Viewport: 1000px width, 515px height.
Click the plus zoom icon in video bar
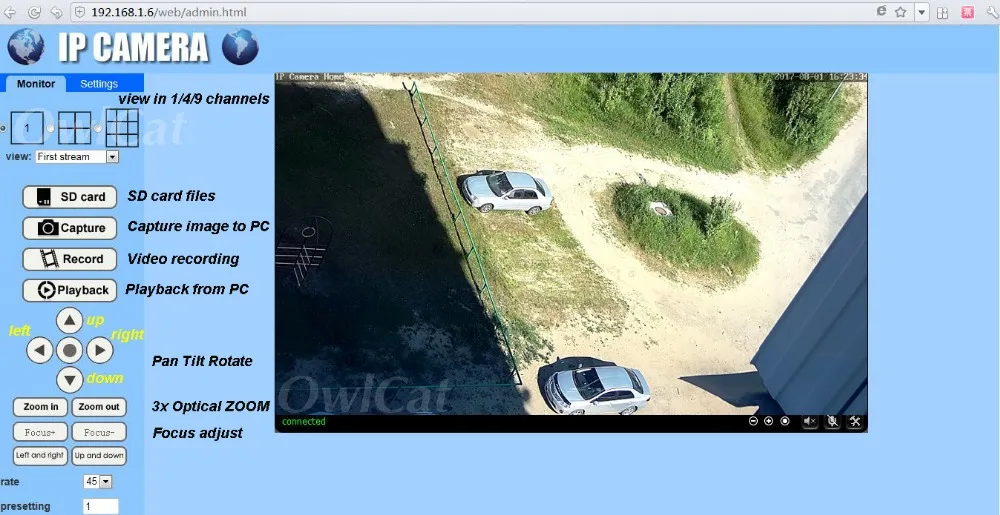[768, 421]
